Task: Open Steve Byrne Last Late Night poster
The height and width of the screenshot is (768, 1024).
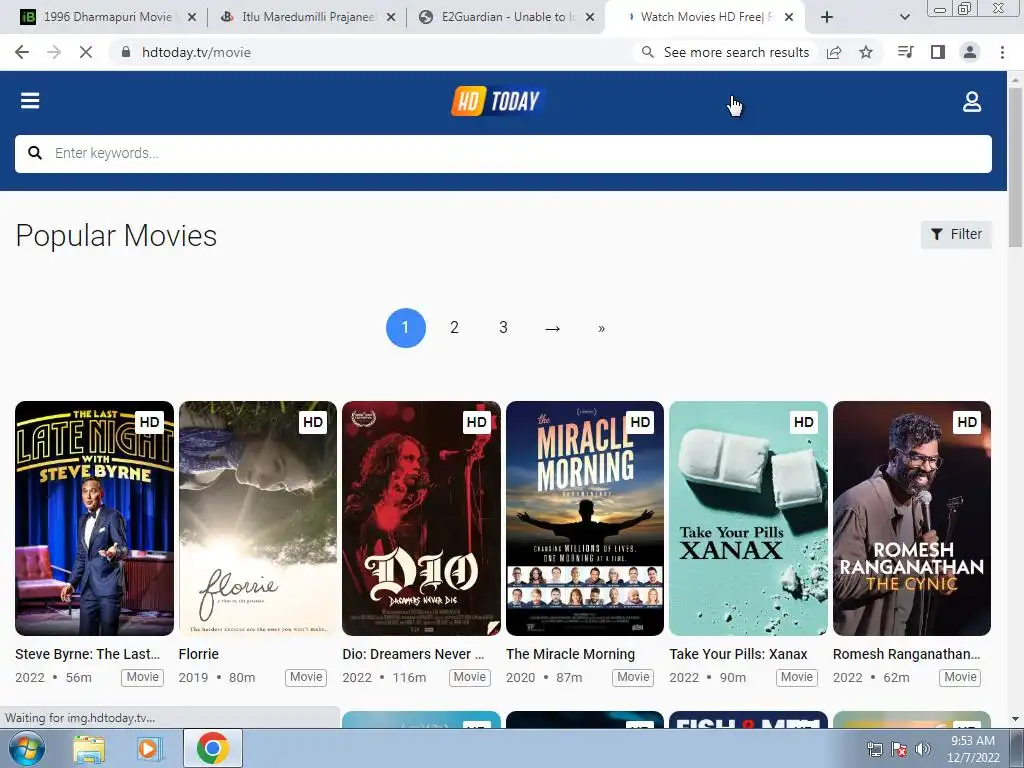Action: 95,518
